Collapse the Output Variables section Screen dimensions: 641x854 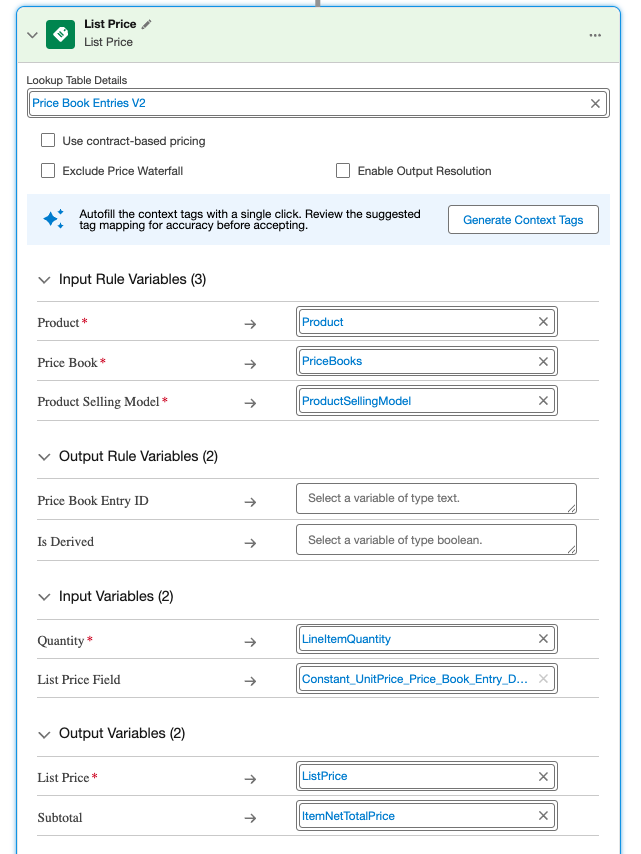[44, 734]
